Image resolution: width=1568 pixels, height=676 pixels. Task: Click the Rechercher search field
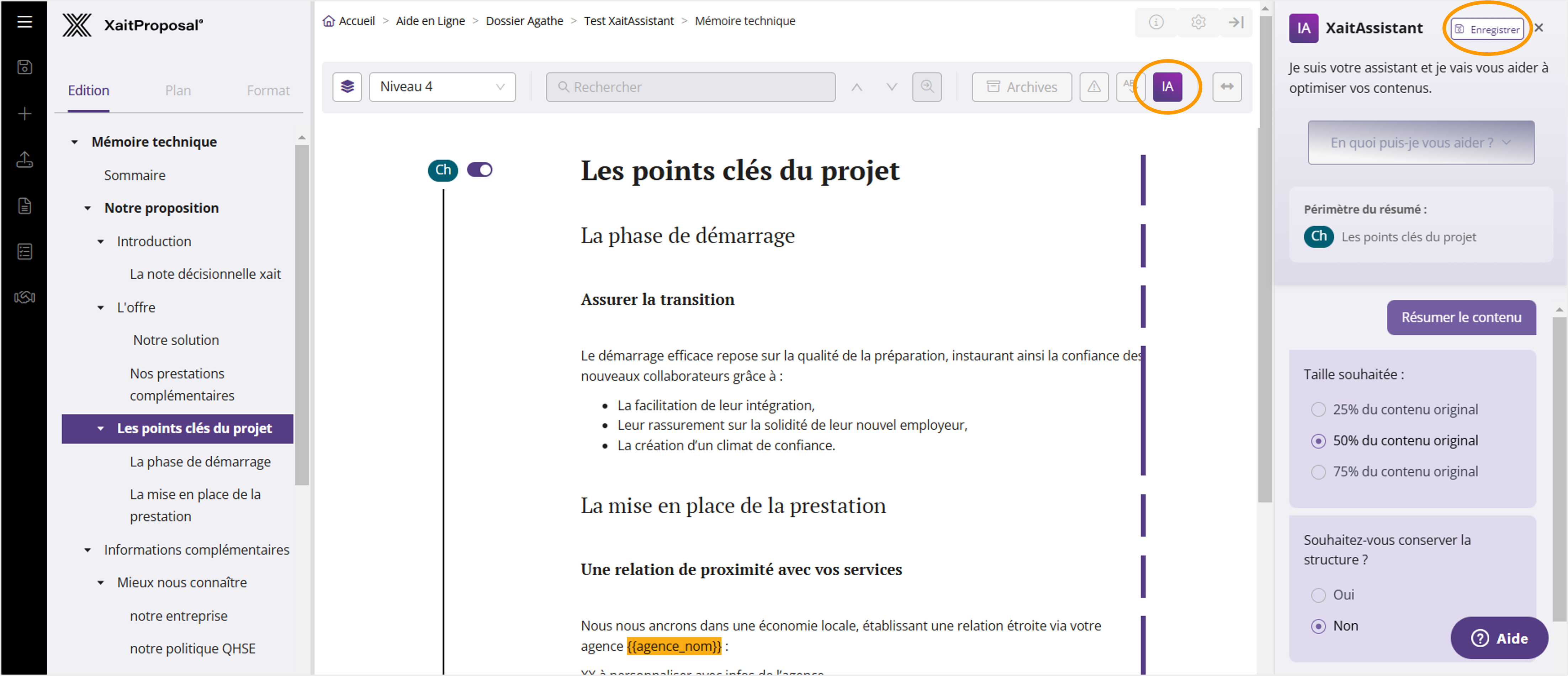pos(690,87)
